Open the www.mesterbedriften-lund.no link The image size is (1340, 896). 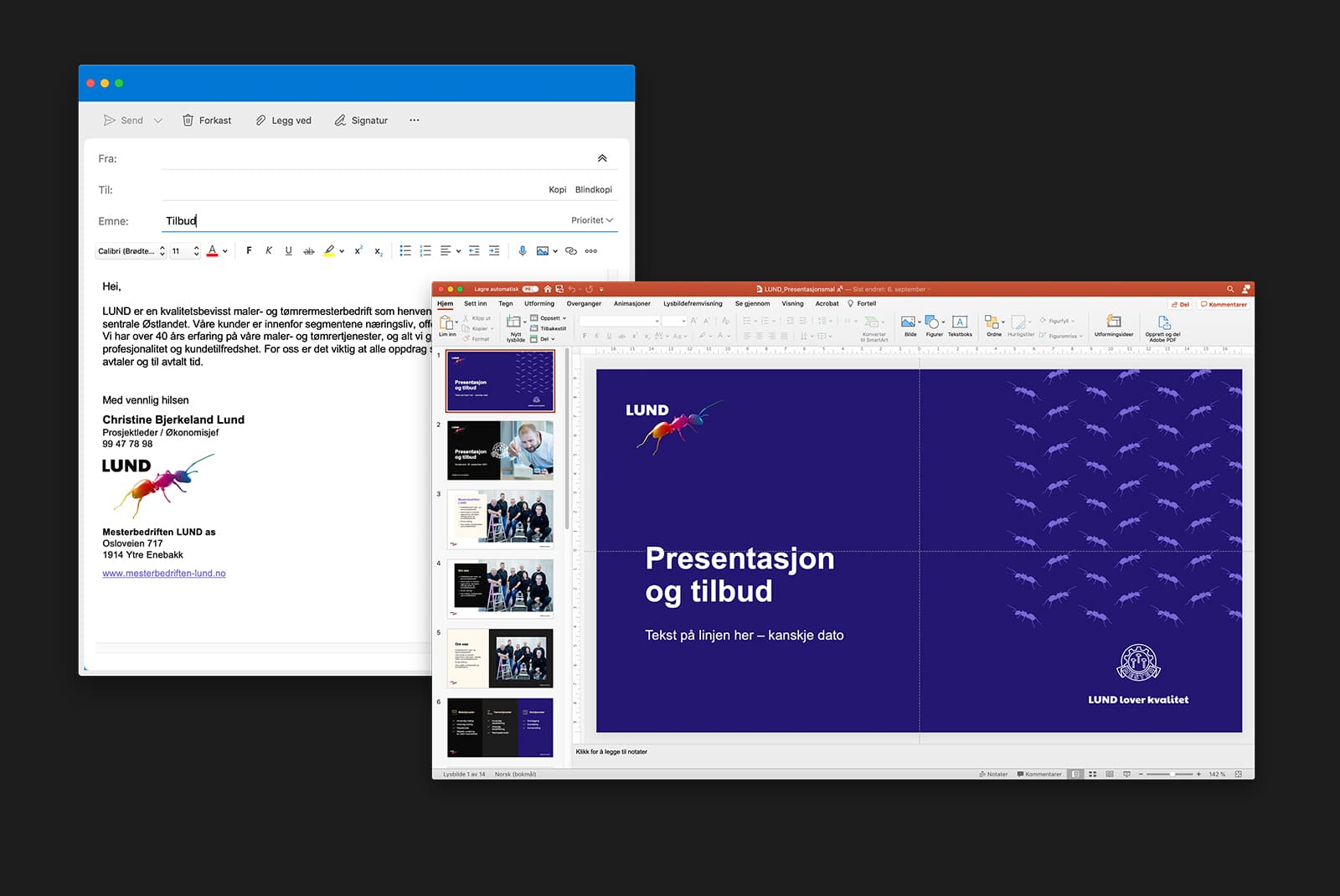pos(164,574)
